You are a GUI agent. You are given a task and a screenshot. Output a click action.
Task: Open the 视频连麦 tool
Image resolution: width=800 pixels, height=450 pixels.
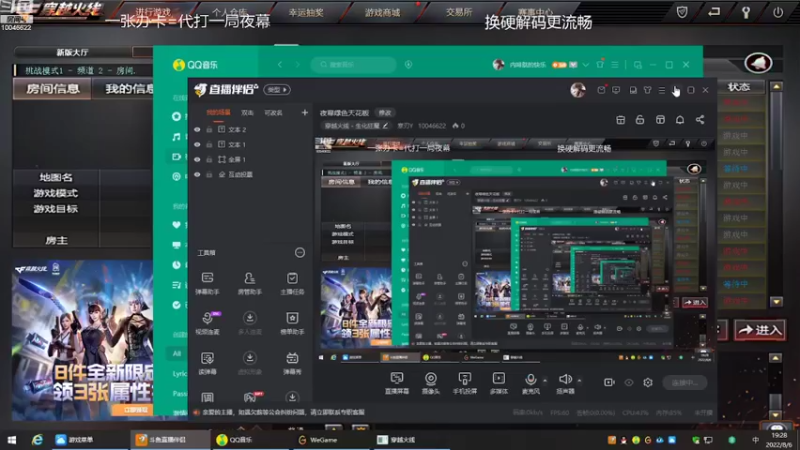pyautogui.click(x=207, y=323)
